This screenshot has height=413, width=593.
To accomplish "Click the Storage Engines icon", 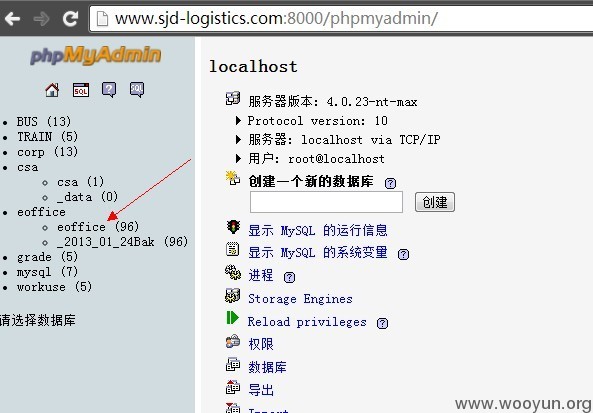I will [x=233, y=295].
